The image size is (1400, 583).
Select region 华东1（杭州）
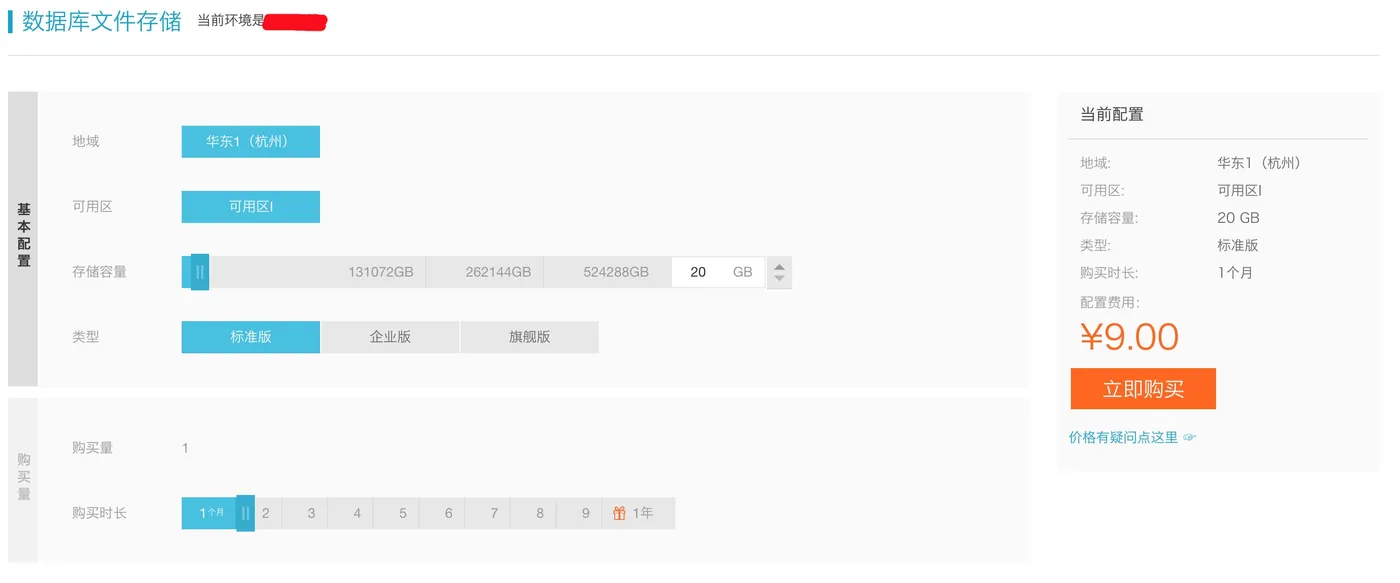250,142
